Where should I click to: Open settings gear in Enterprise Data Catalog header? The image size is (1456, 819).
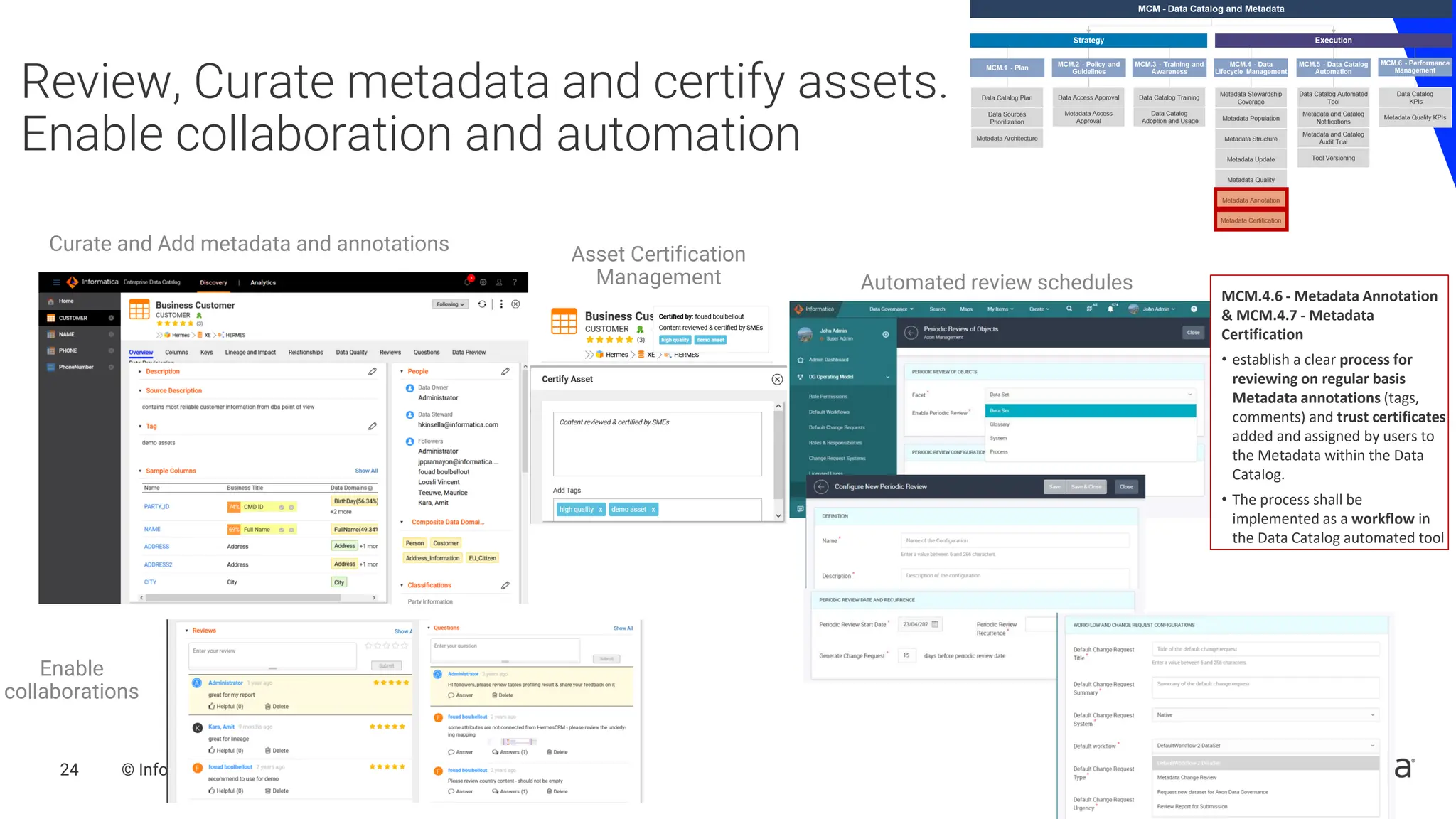[x=483, y=282]
